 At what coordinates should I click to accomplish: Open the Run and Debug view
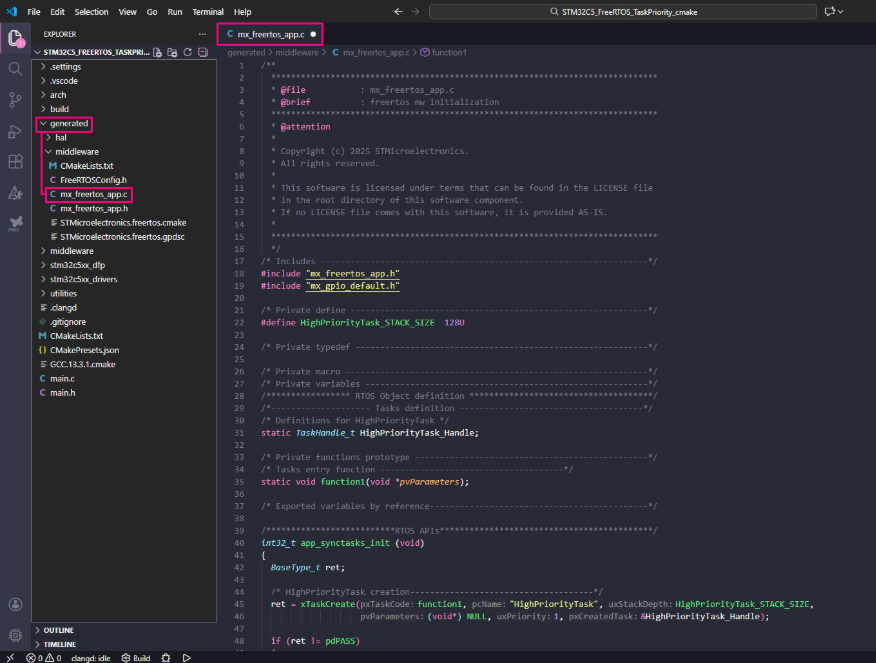pyautogui.click(x=15, y=131)
